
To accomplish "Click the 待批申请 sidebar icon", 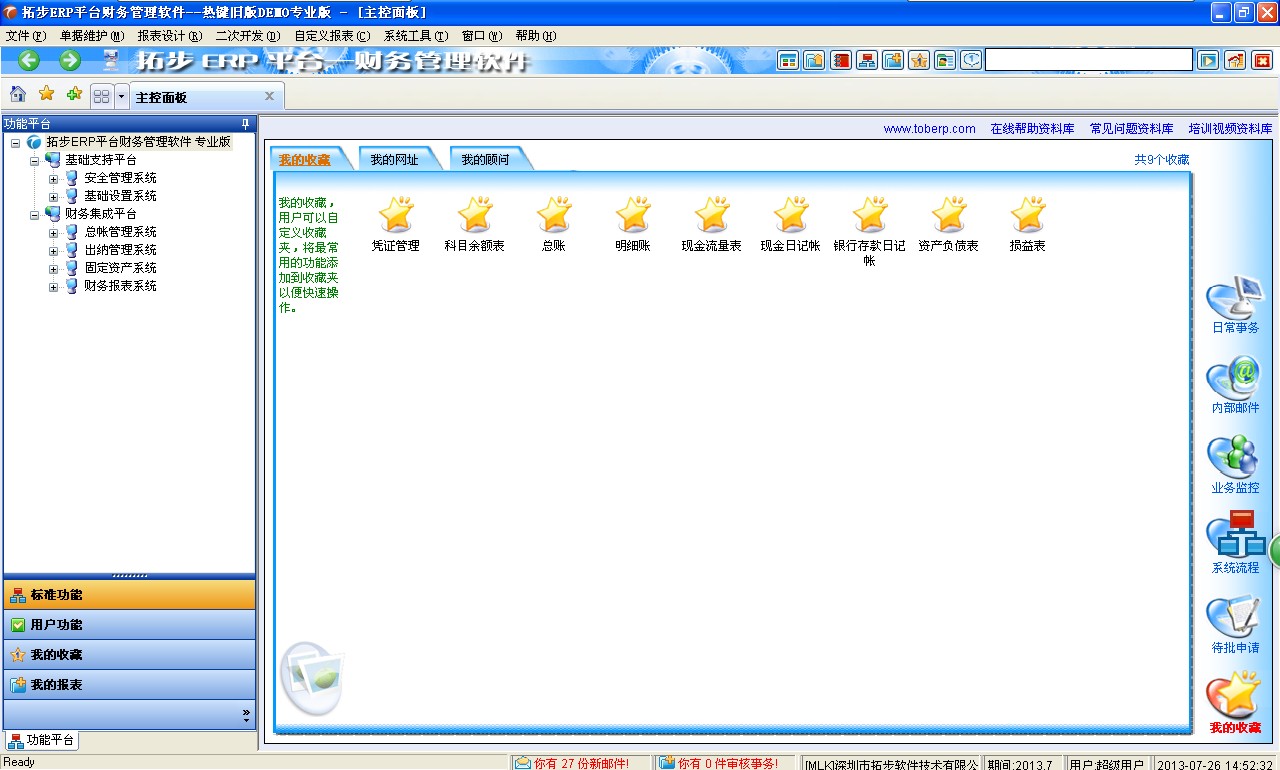I will pyautogui.click(x=1234, y=618).
